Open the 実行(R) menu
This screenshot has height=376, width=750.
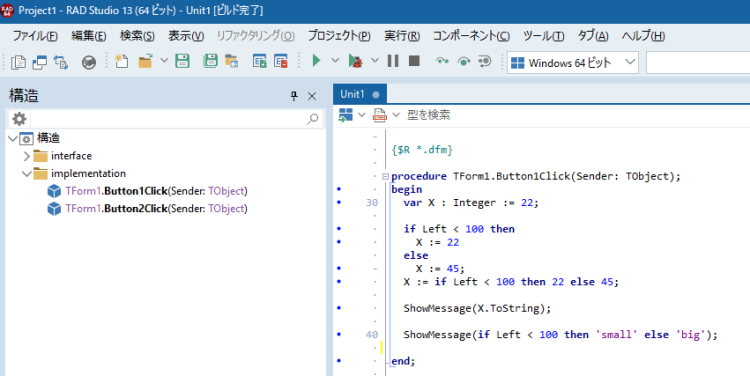pyautogui.click(x=402, y=36)
